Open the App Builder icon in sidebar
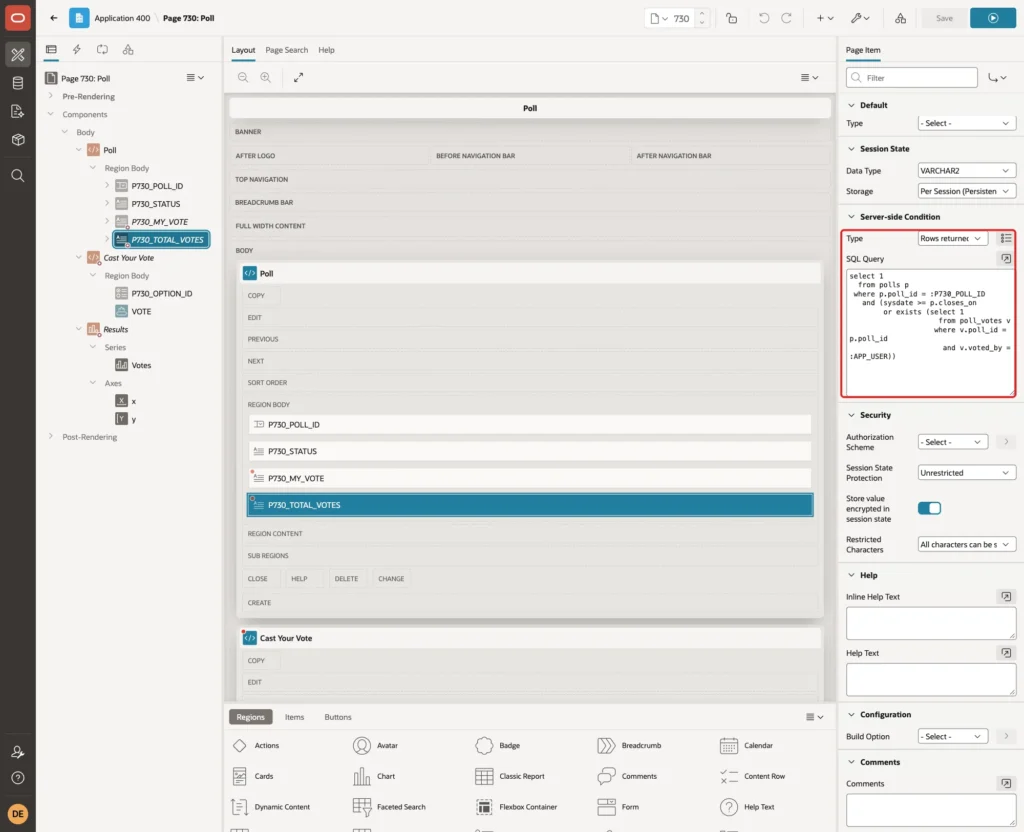This screenshot has width=1024, height=832. click(x=18, y=55)
